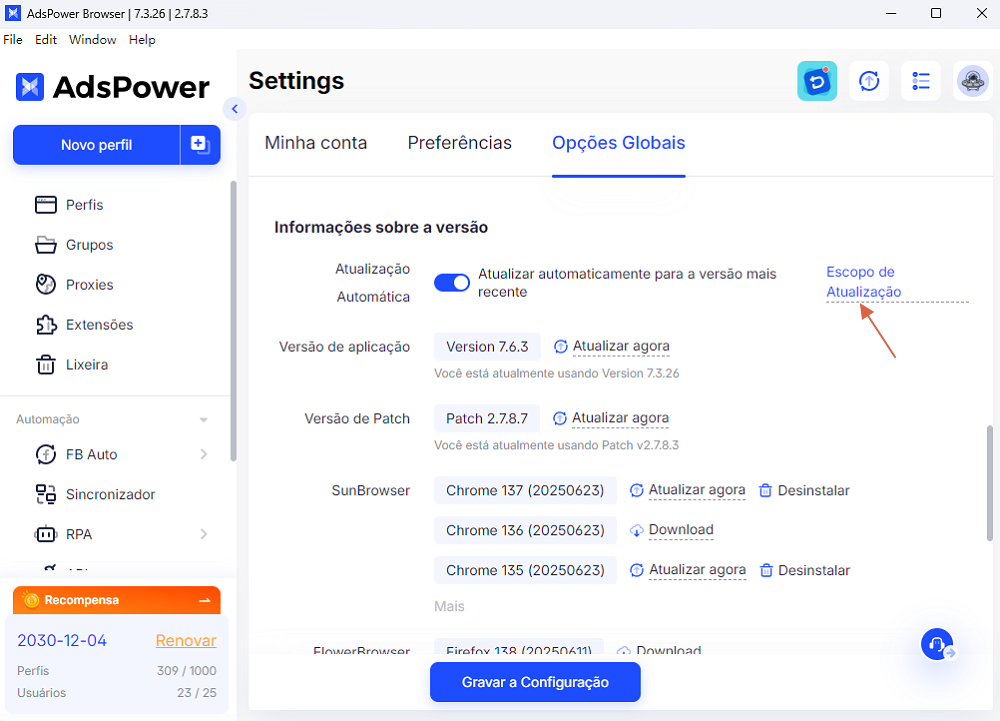Open the support headset floating button
The image size is (1000, 721).
click(x=938, y=645)
